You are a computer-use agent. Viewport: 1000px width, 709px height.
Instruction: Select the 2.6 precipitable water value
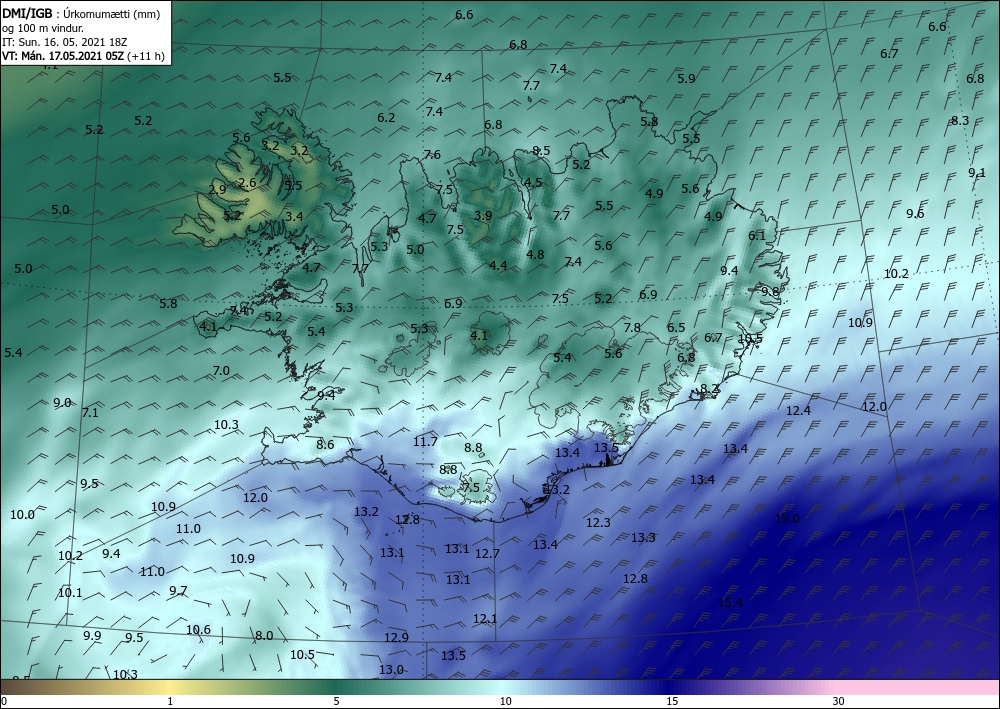[x=247, y=183]
